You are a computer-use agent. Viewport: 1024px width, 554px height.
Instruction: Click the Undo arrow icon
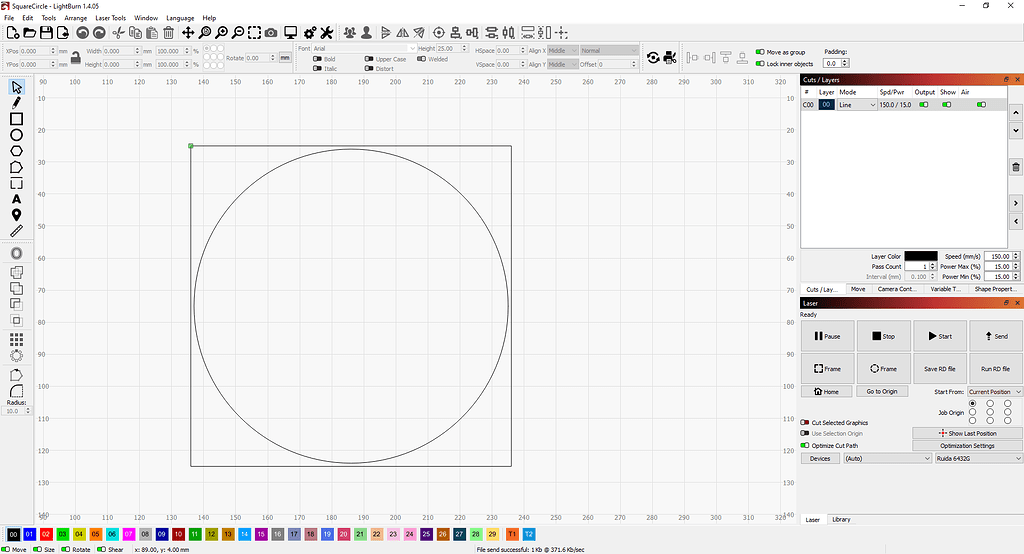pyautogui.click(x=82, y=33)
